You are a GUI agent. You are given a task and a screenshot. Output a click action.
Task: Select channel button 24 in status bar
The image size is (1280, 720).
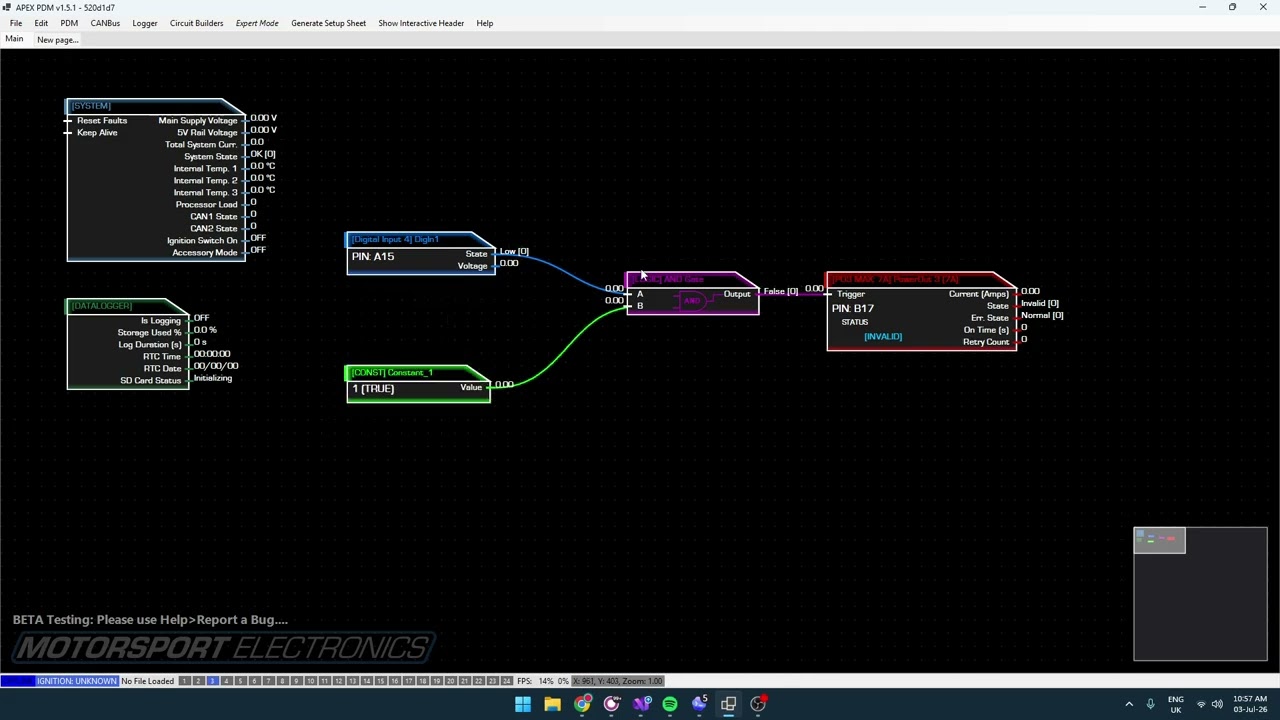(506, 681)
